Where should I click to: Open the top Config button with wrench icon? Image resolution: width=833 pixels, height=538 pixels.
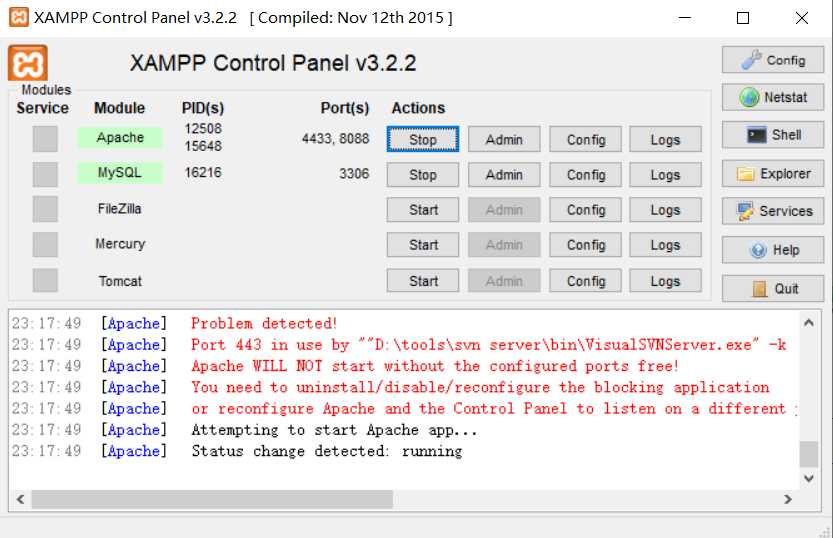(x=773, y=60)
